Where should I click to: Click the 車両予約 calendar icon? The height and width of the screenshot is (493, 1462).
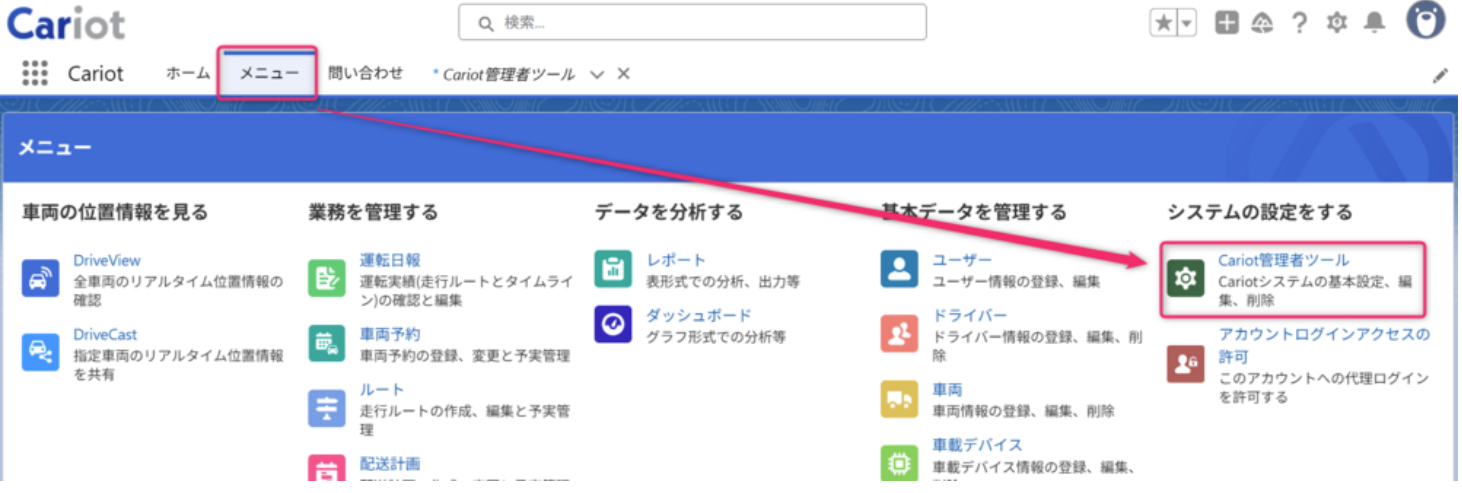tap(327, 343)
